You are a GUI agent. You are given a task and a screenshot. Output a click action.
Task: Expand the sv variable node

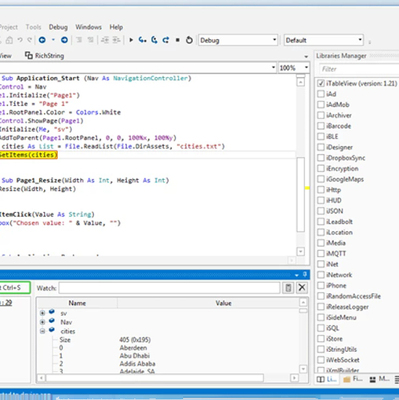pyautogui.click(x=42, y=313)
